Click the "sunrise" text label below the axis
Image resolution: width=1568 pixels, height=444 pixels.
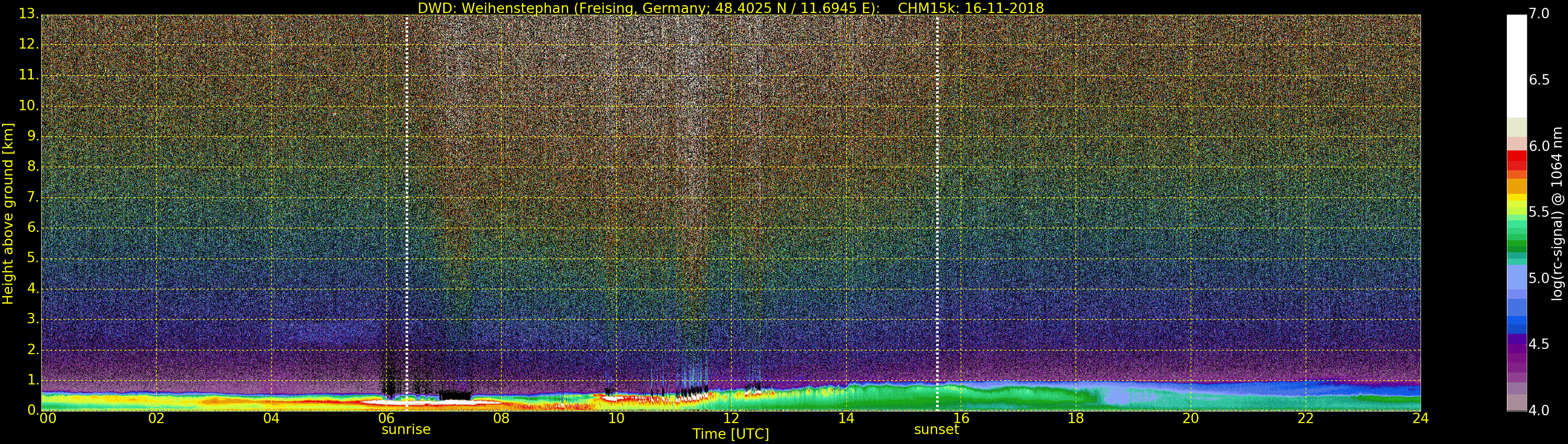point(406,429)
